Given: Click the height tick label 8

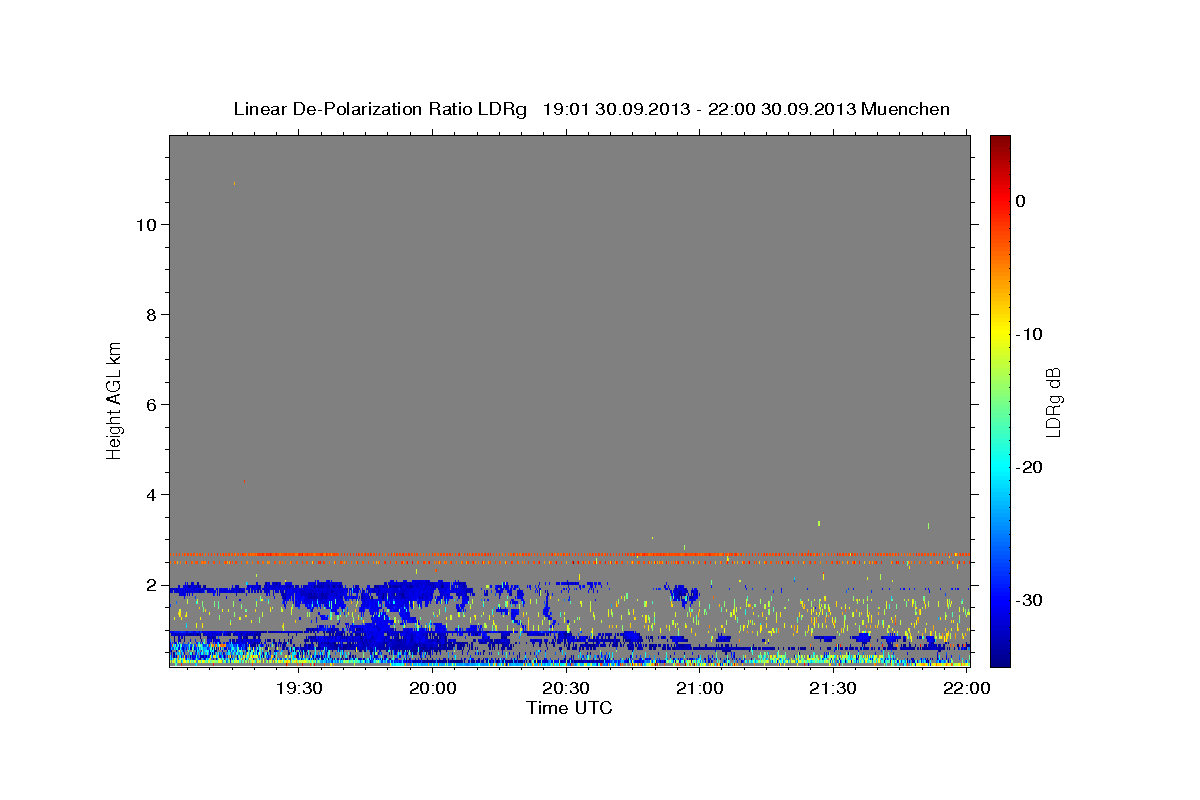Looking at the screenshot, I should click(151, 314).
